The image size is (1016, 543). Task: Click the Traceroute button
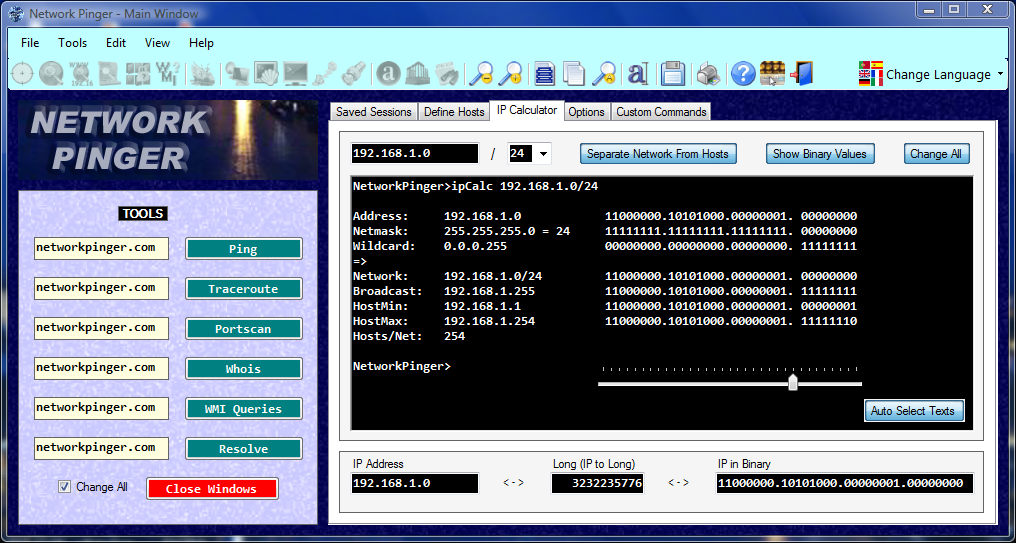tap(244, 289)
